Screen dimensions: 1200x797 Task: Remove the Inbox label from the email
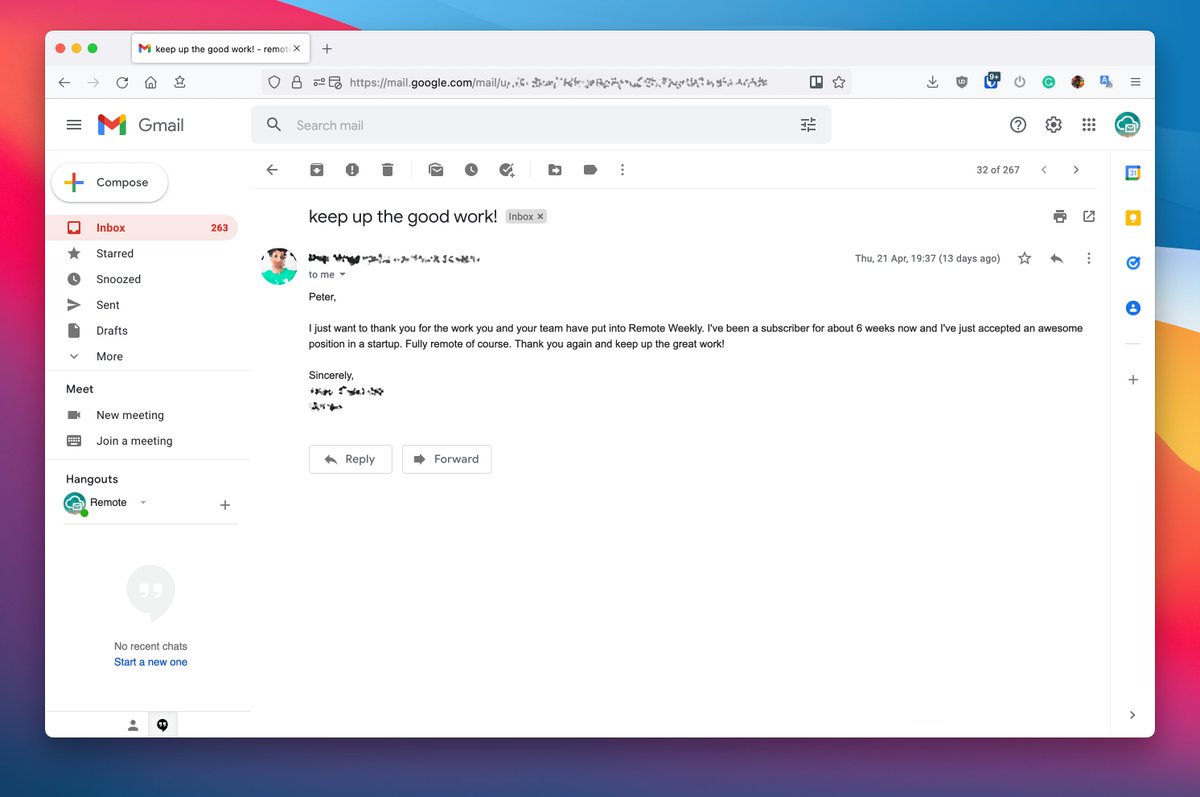[x=541, y=217]
